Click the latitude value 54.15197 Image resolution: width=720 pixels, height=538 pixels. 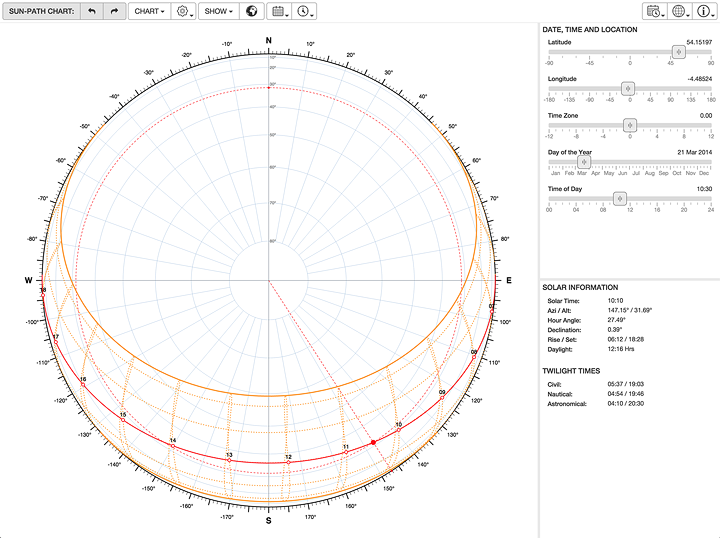pos(699,42)
